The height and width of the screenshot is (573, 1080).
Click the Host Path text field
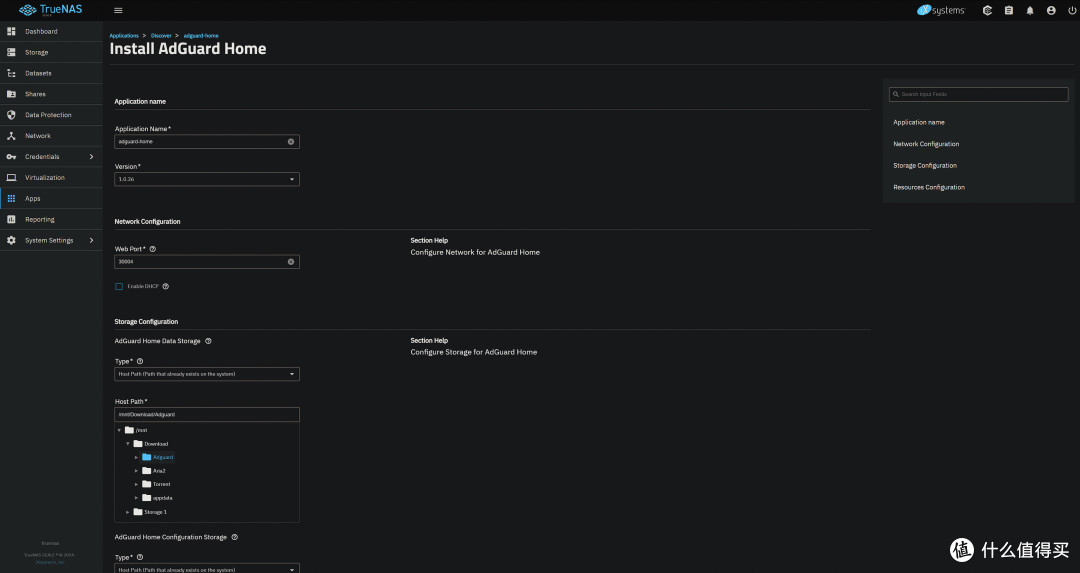[207, 415]
